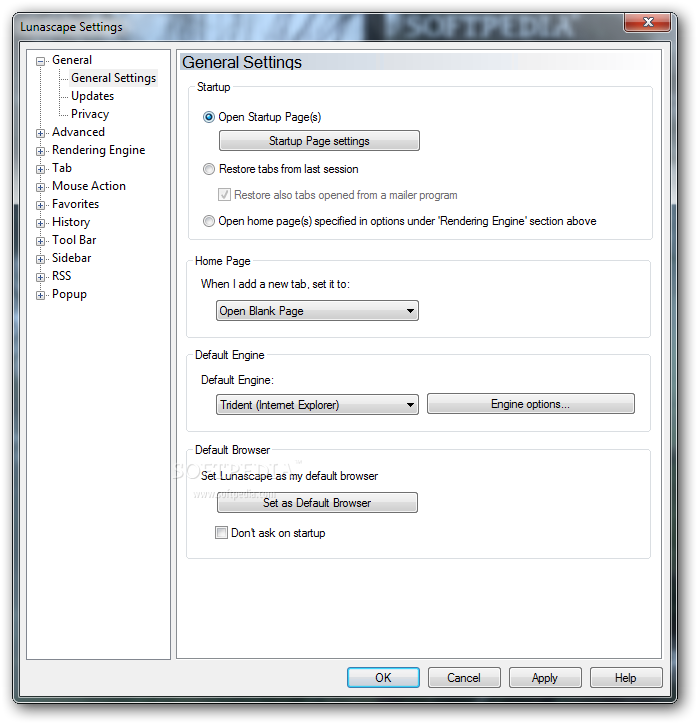Select Restore tabs from last session option
This screenshot has height=724, width=698.
tap(209, 169)
